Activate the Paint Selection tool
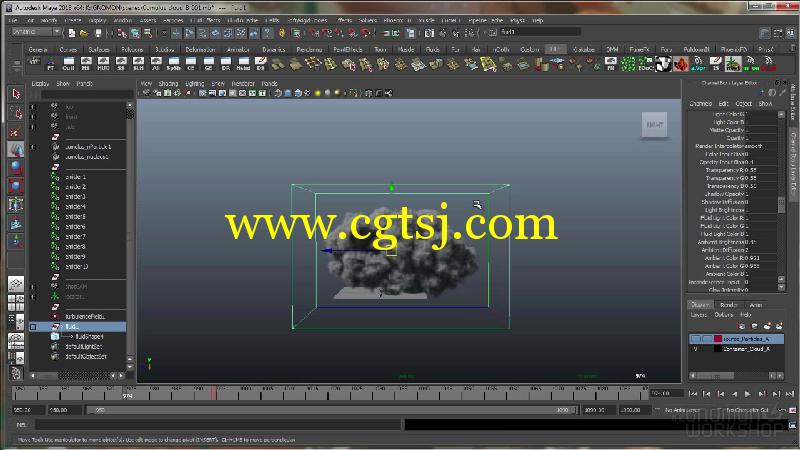The height and width of the screenshot is (450, 800). 16,132
